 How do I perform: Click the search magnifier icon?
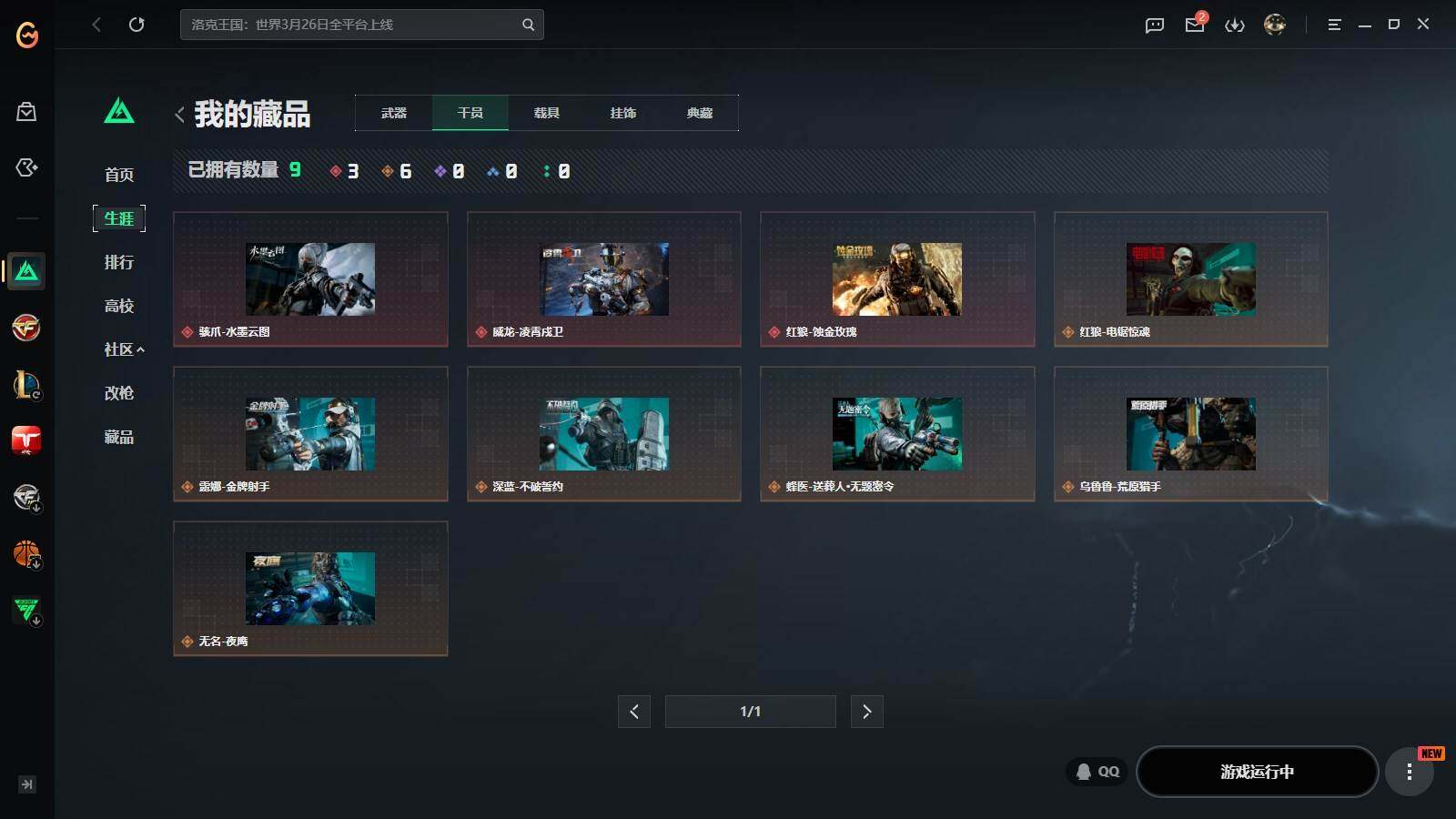(x=528, y=25)
